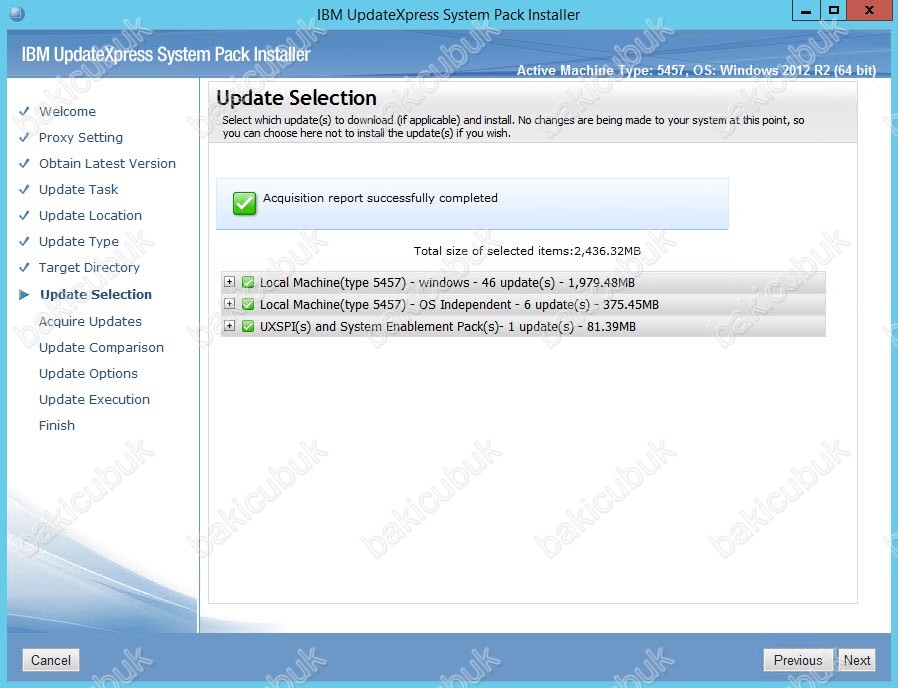
Task: Uncheck the windows 46 update(s) checkbox
Action: (248, 282)
